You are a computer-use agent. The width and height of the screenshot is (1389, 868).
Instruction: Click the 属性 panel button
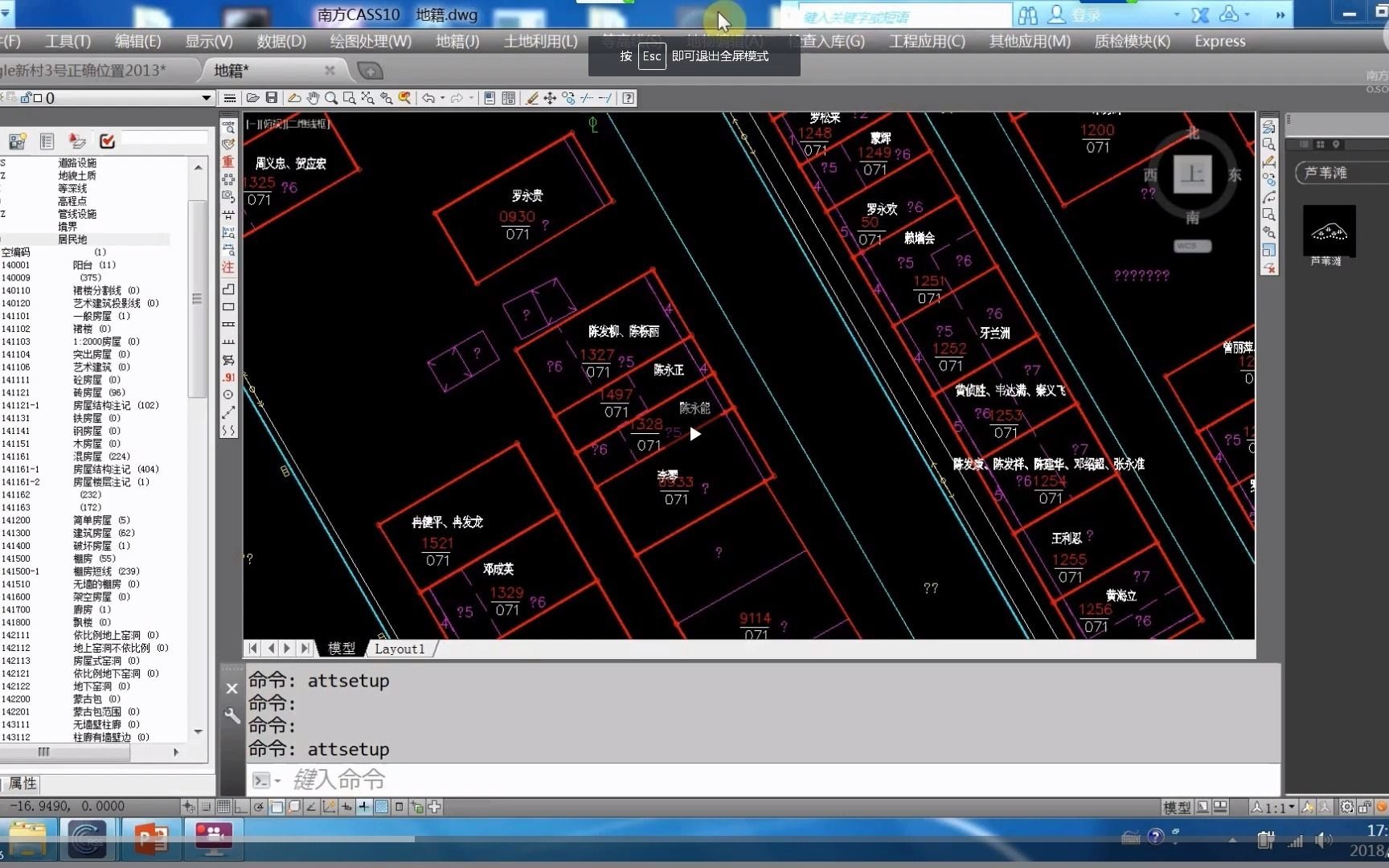click(23, 784)
